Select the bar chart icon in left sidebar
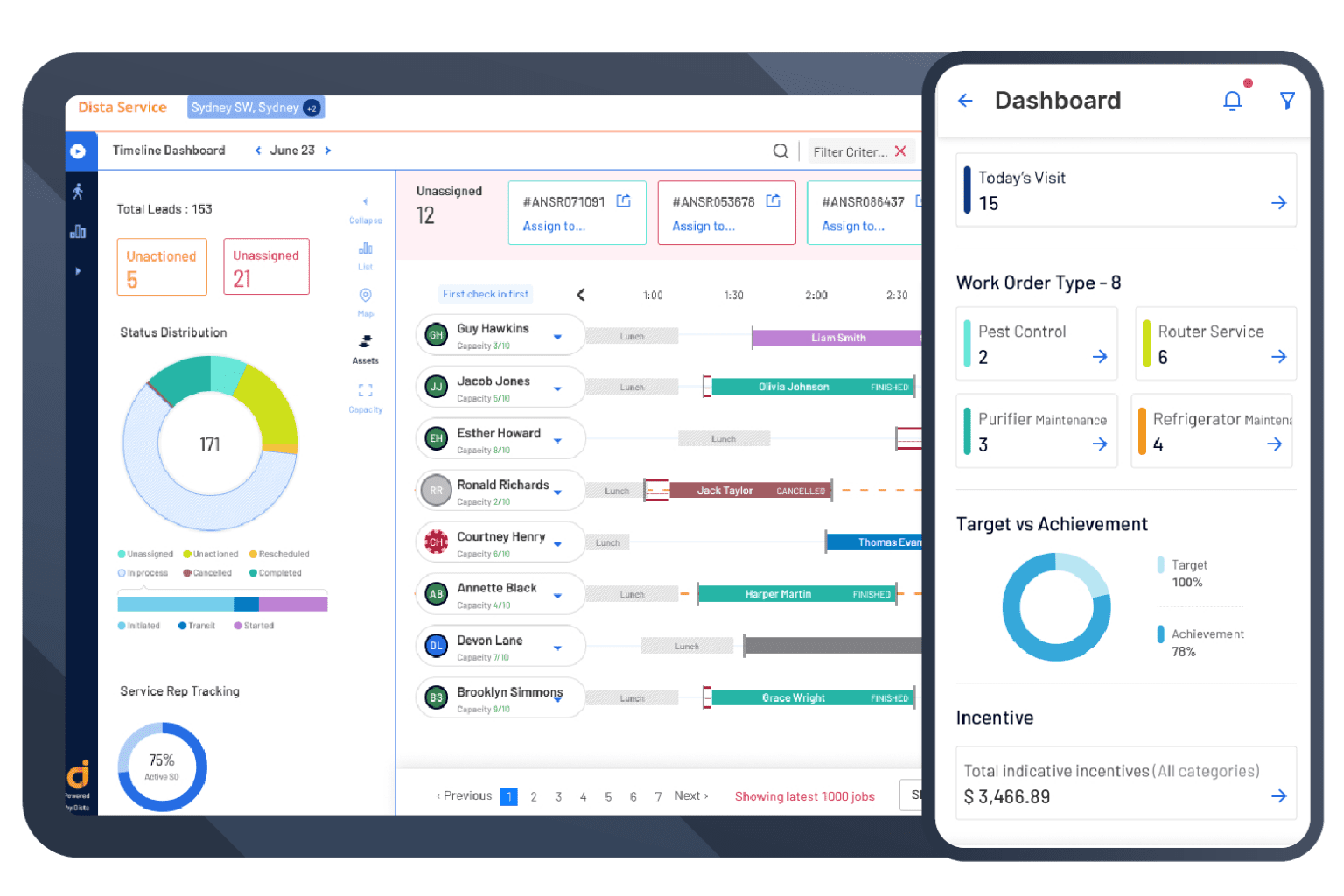The height and width of the screenshot is (896, 1344). (x=80, y=231)
